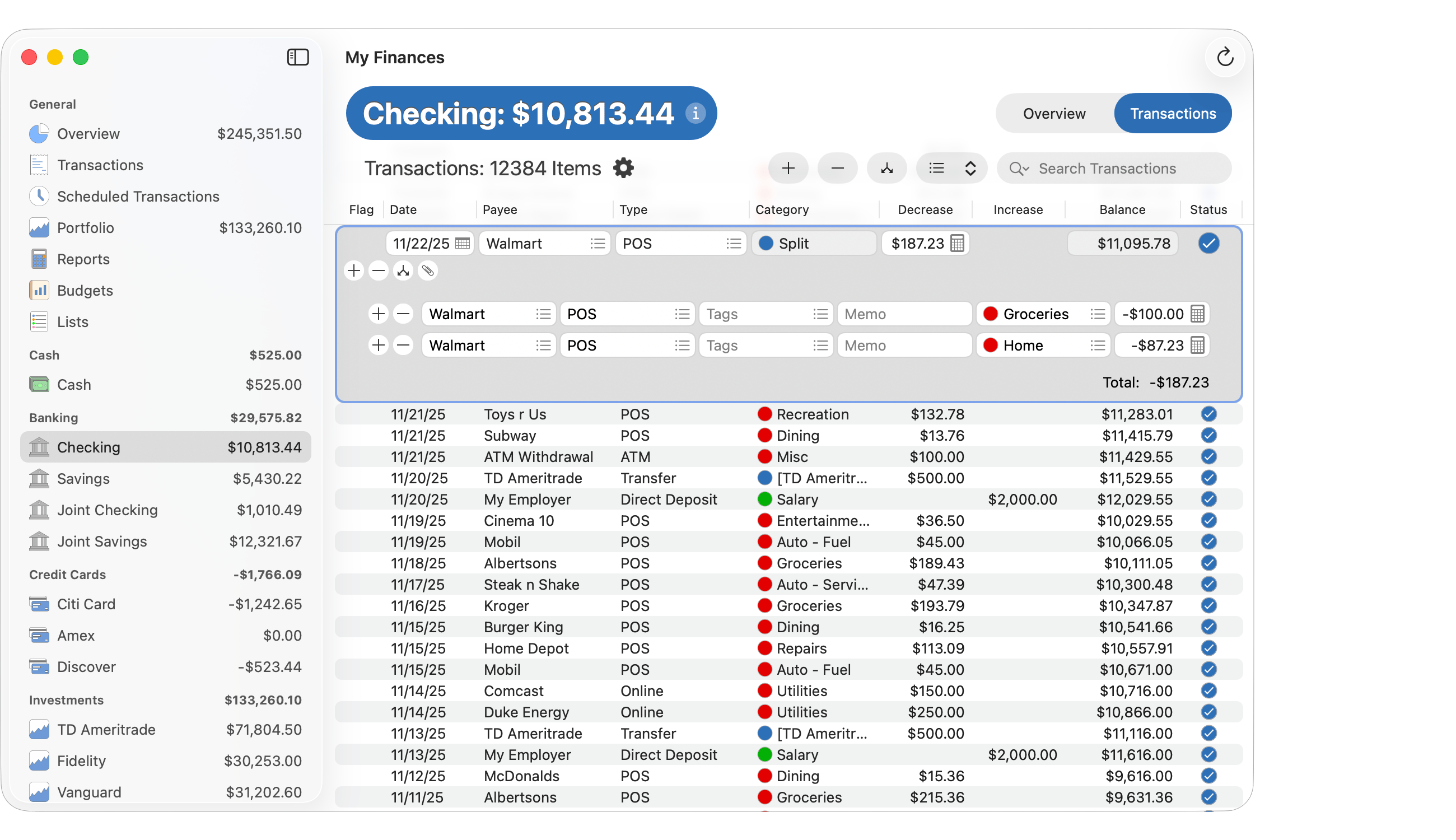Refresh accounts with the top-right refresh icon
The height and width of the screenshot is (840, 1456).
[1225, 57]
